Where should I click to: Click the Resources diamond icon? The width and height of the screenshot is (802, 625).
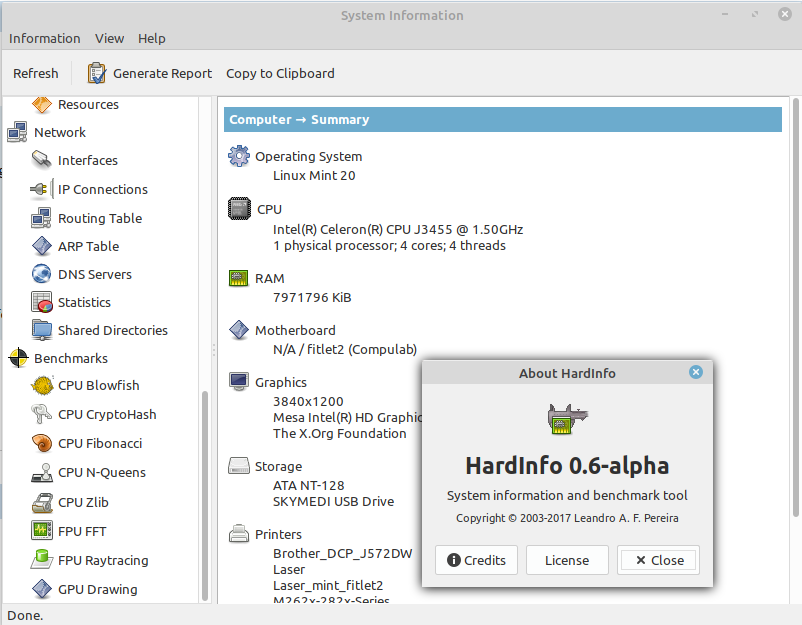41,104
